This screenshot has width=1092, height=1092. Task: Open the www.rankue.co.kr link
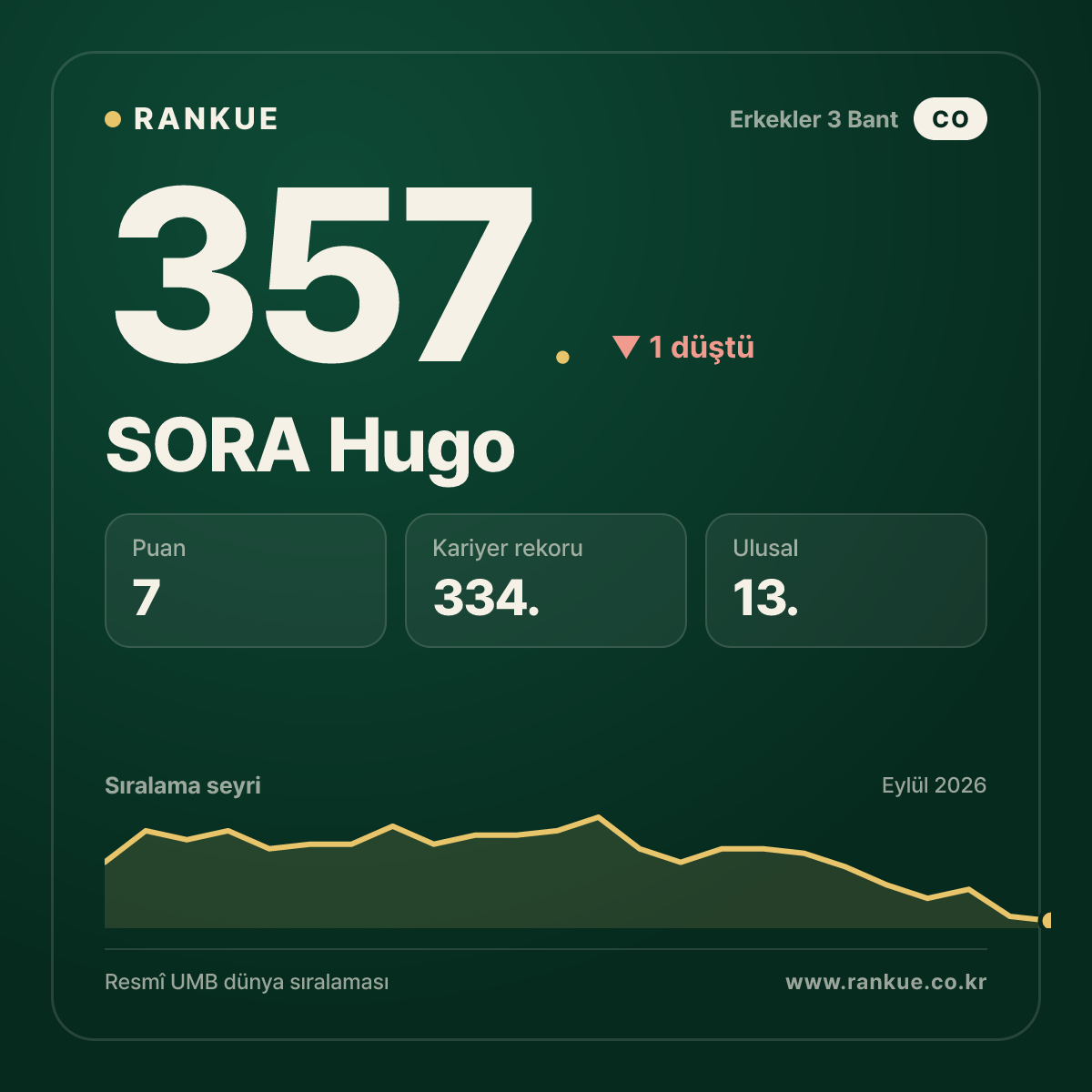coord(886,982)
